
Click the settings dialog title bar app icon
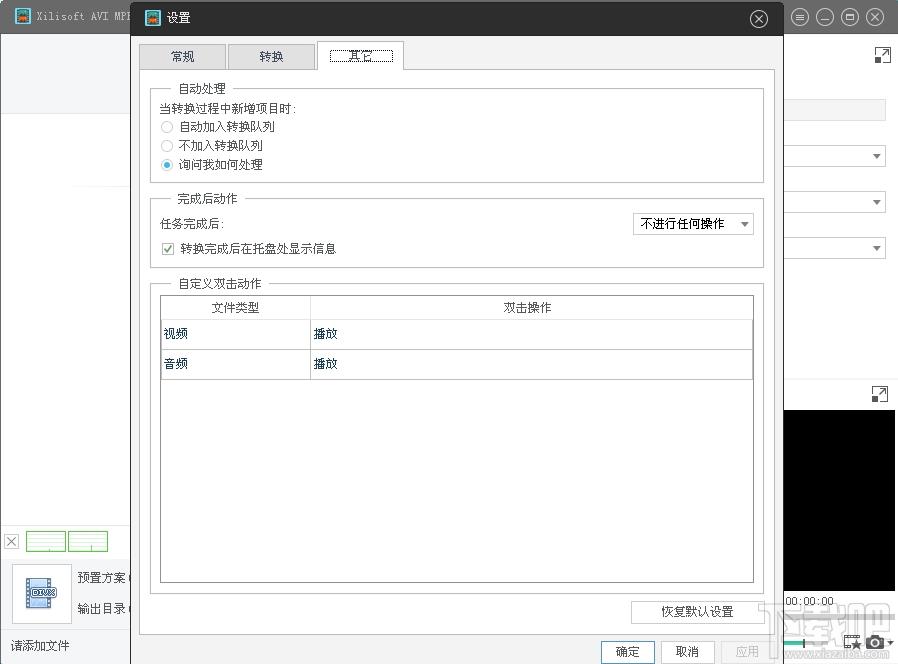tap(152, 18)
